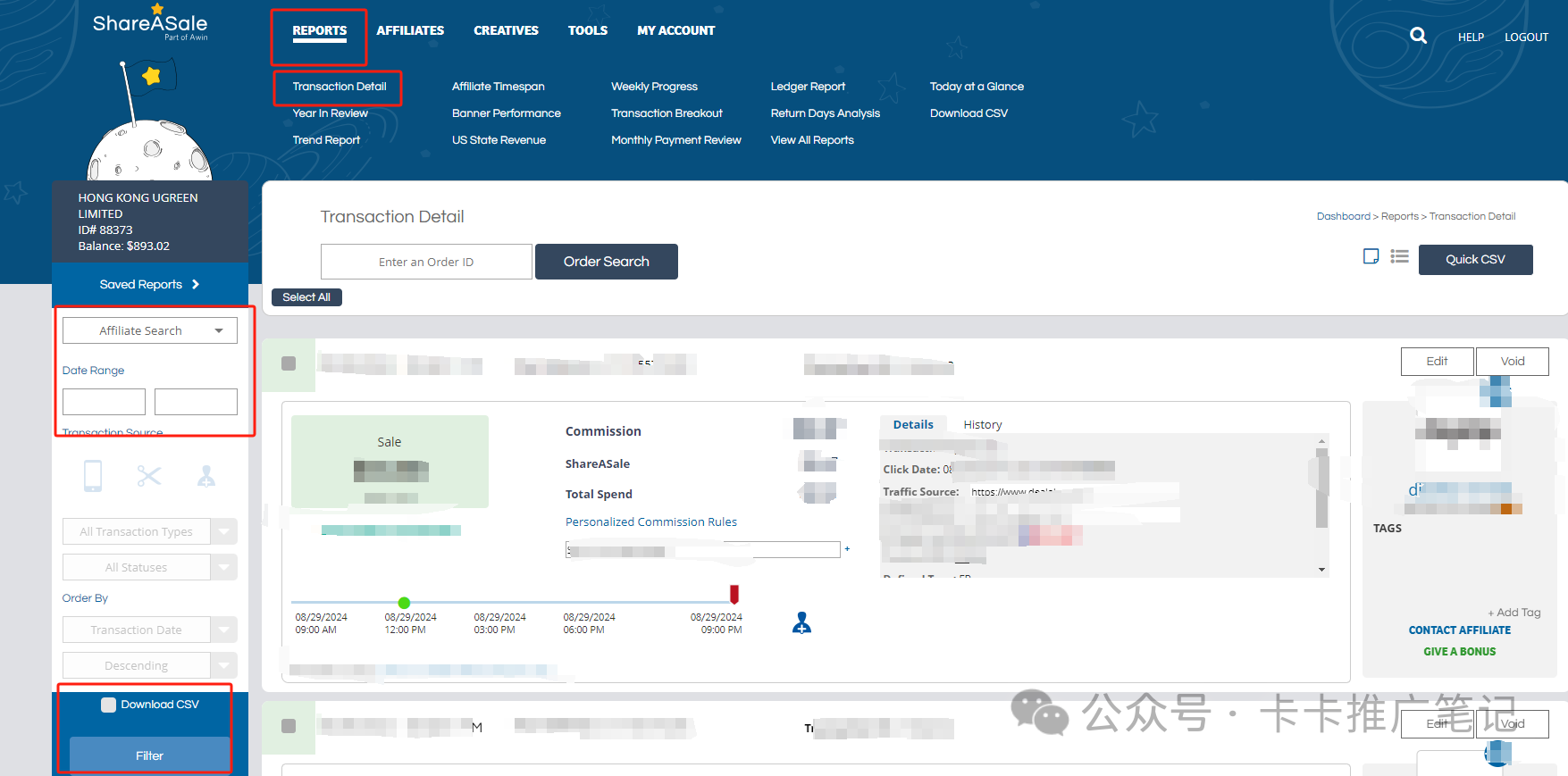The height and width of the screenshot is (776, 1568).
Task: Expand the All Transaction Types dropdown
Action: coord(150,531)
